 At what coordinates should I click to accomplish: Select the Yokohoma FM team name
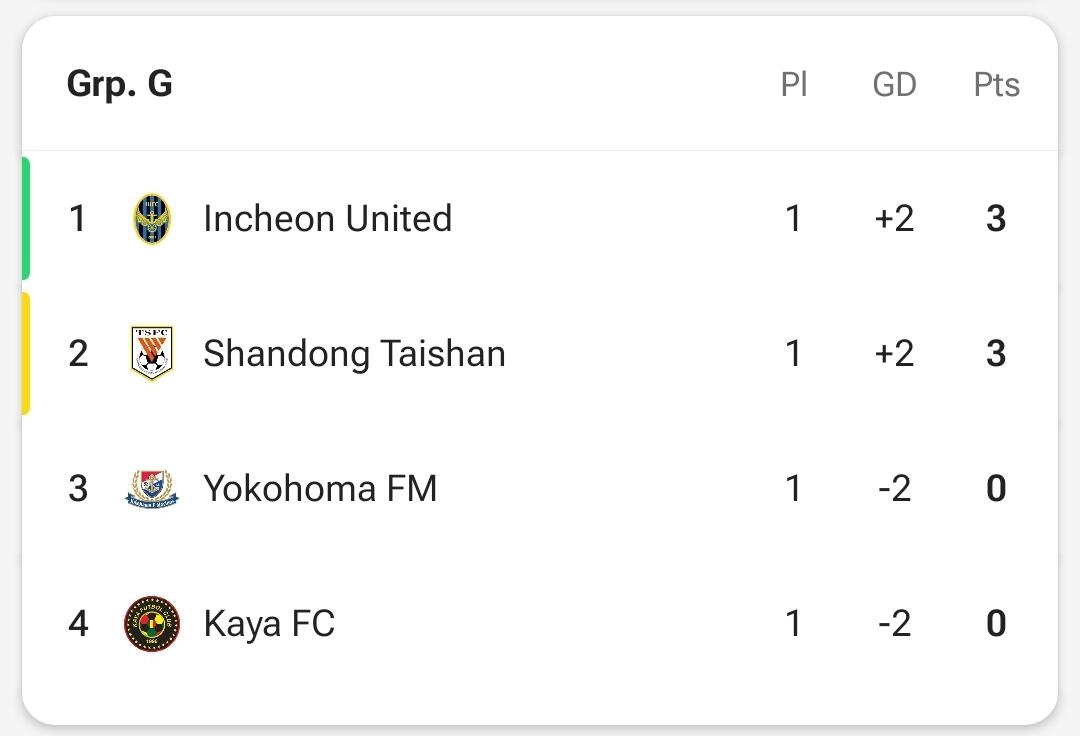pyautogui.click(x=320, y=489)
